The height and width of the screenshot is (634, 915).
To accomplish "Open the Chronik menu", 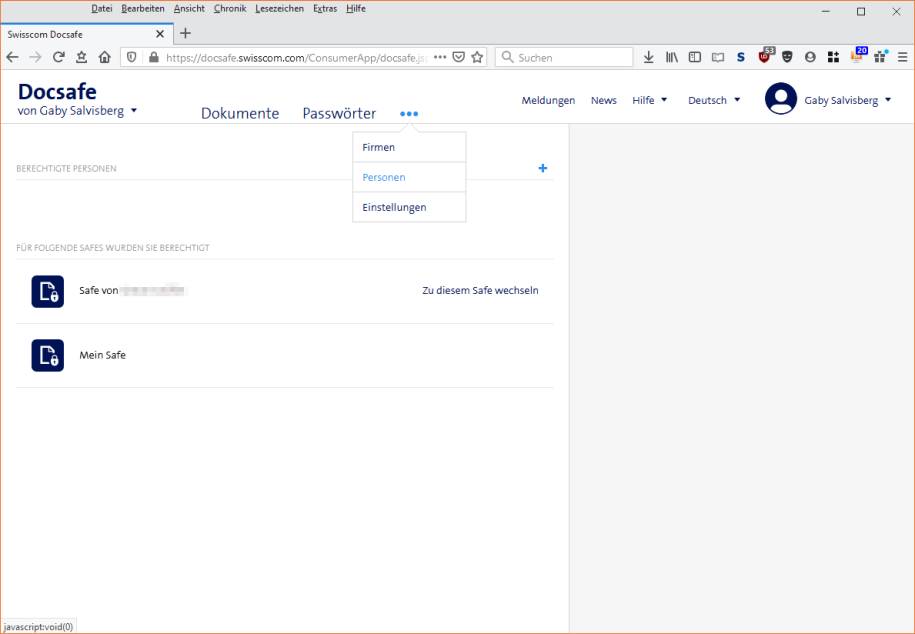I will point(230,8).
